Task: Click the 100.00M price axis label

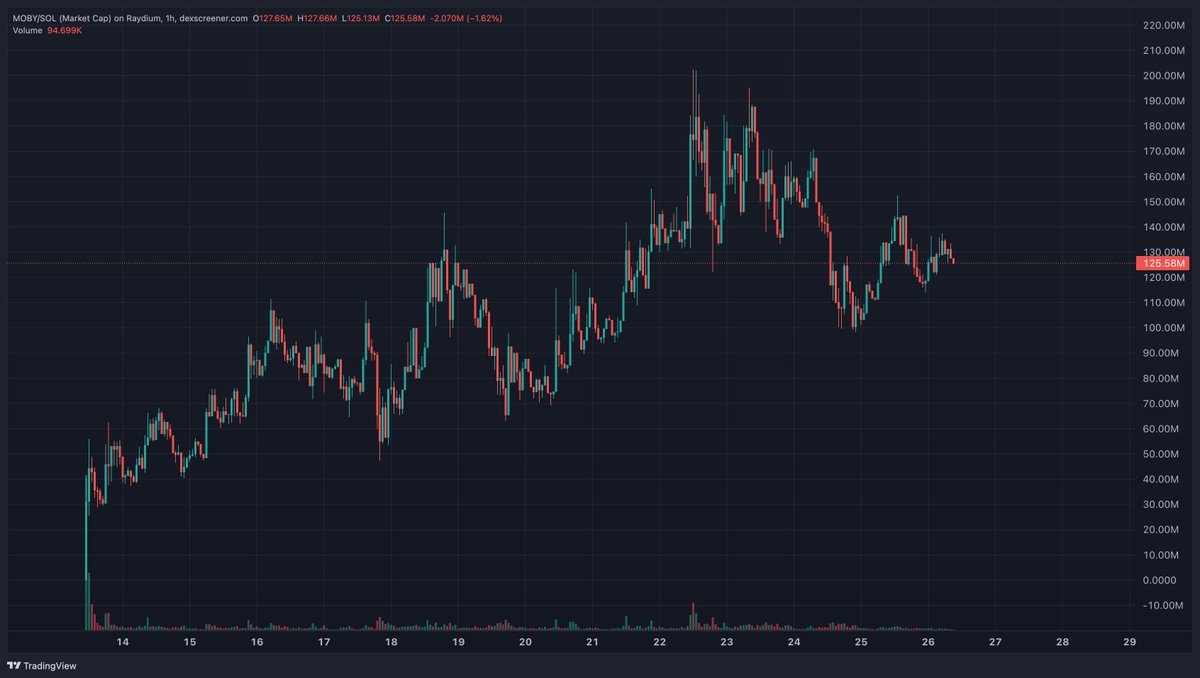Action: point(1163,328)
